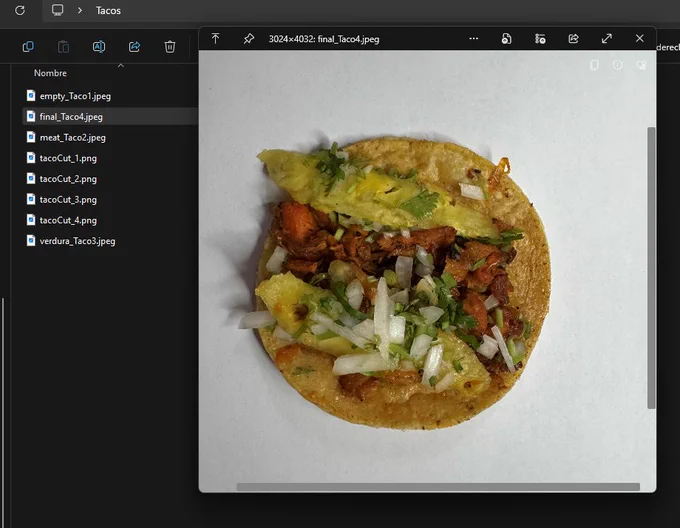680x528 pixels.
Task: Click the Delete trash icon
Action: pyautogui.click(x=170, y=46)
